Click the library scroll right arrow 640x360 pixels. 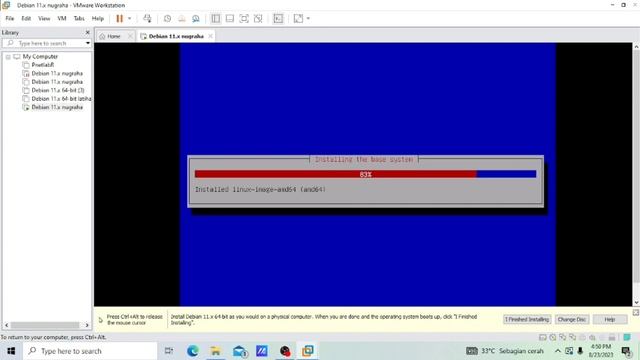[x=87, y=325]
